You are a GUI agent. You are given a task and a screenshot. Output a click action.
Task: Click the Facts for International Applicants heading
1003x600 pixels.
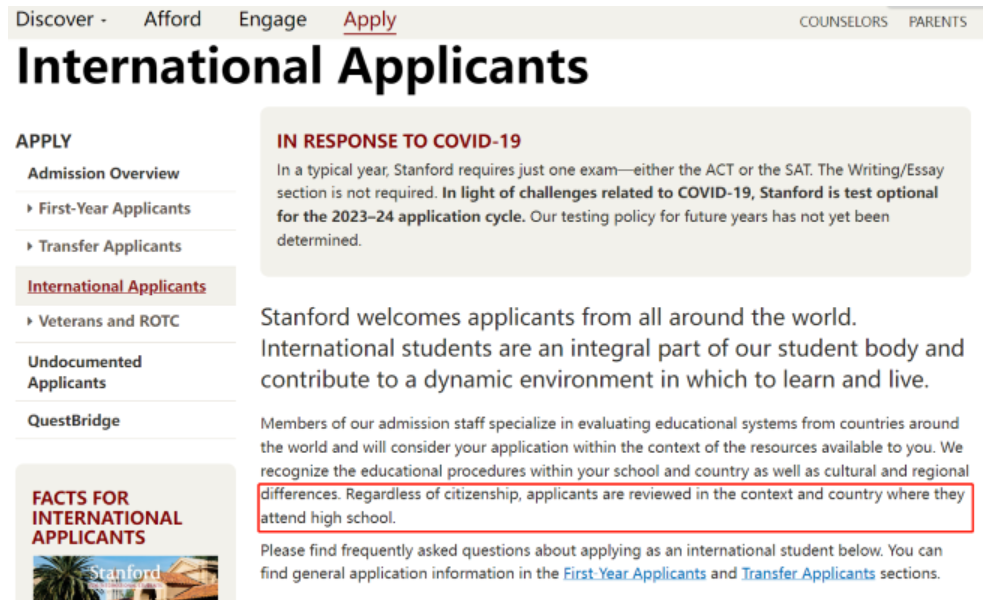(107, 517)
